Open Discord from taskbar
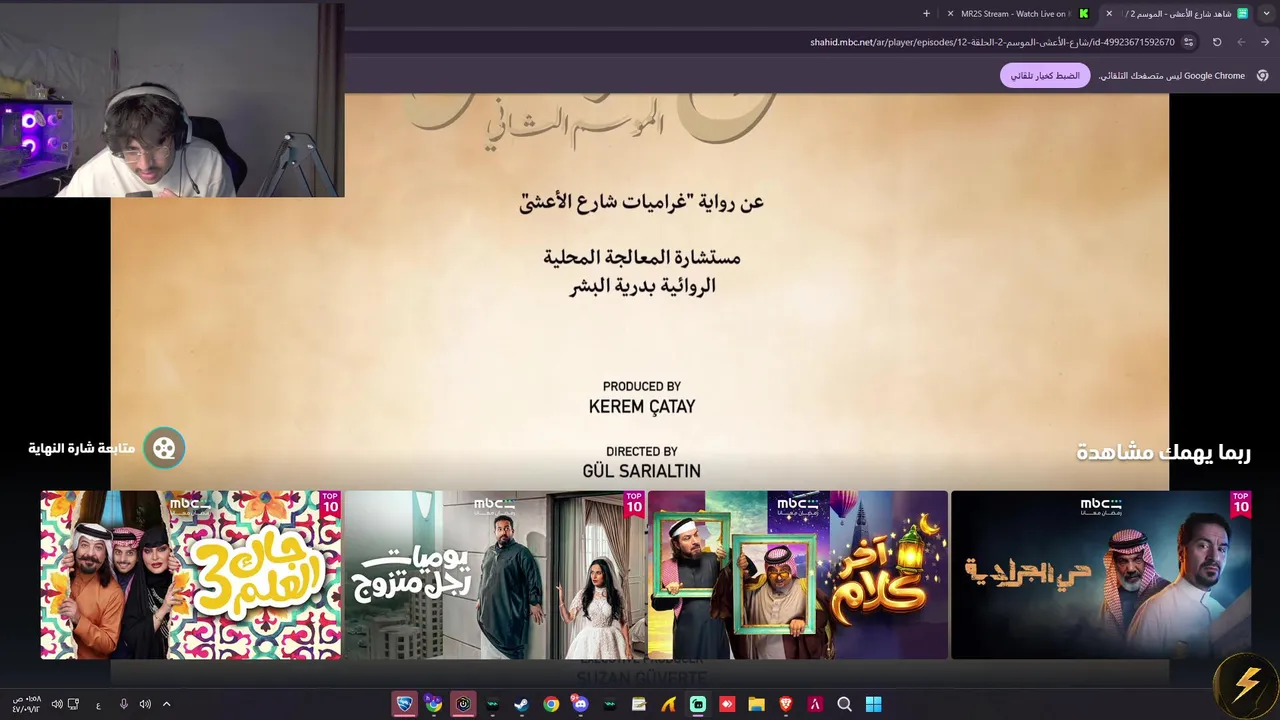The height and width of the screenshot is (720, 1280). pos(580,704)
